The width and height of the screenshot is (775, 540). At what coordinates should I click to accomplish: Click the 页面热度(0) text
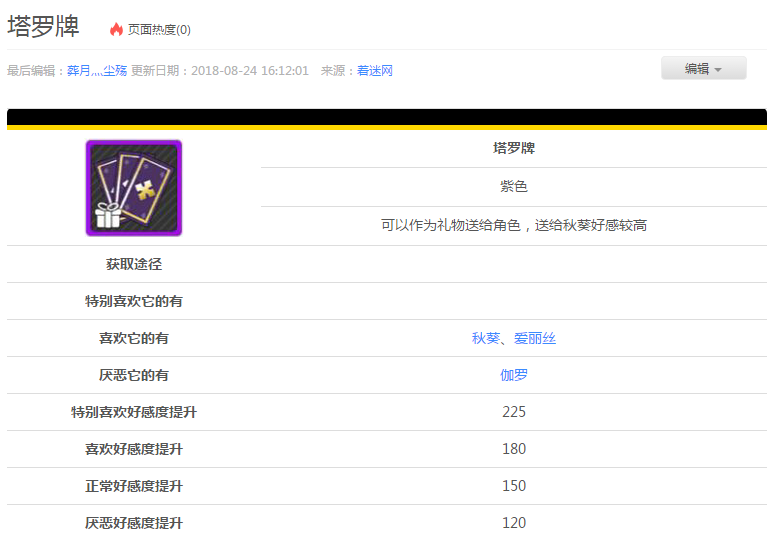coord(159,30)
